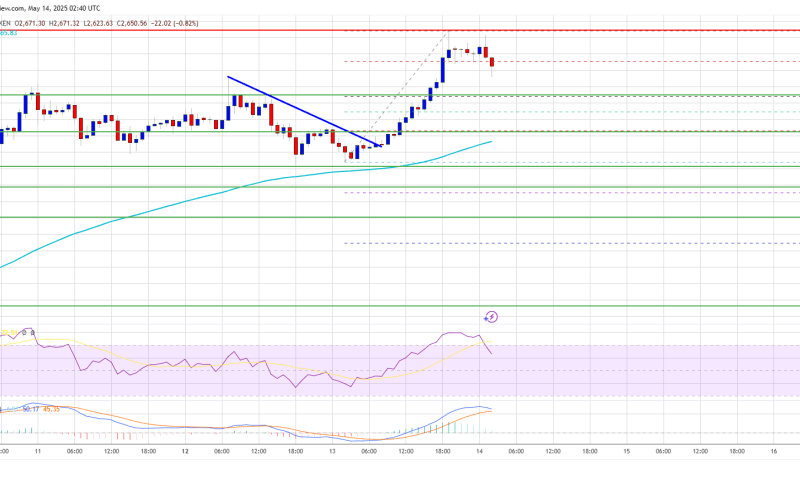This screenshot has height=479, width=800.
Task: Click date label 13 on time axis
Action: [332, 451]
